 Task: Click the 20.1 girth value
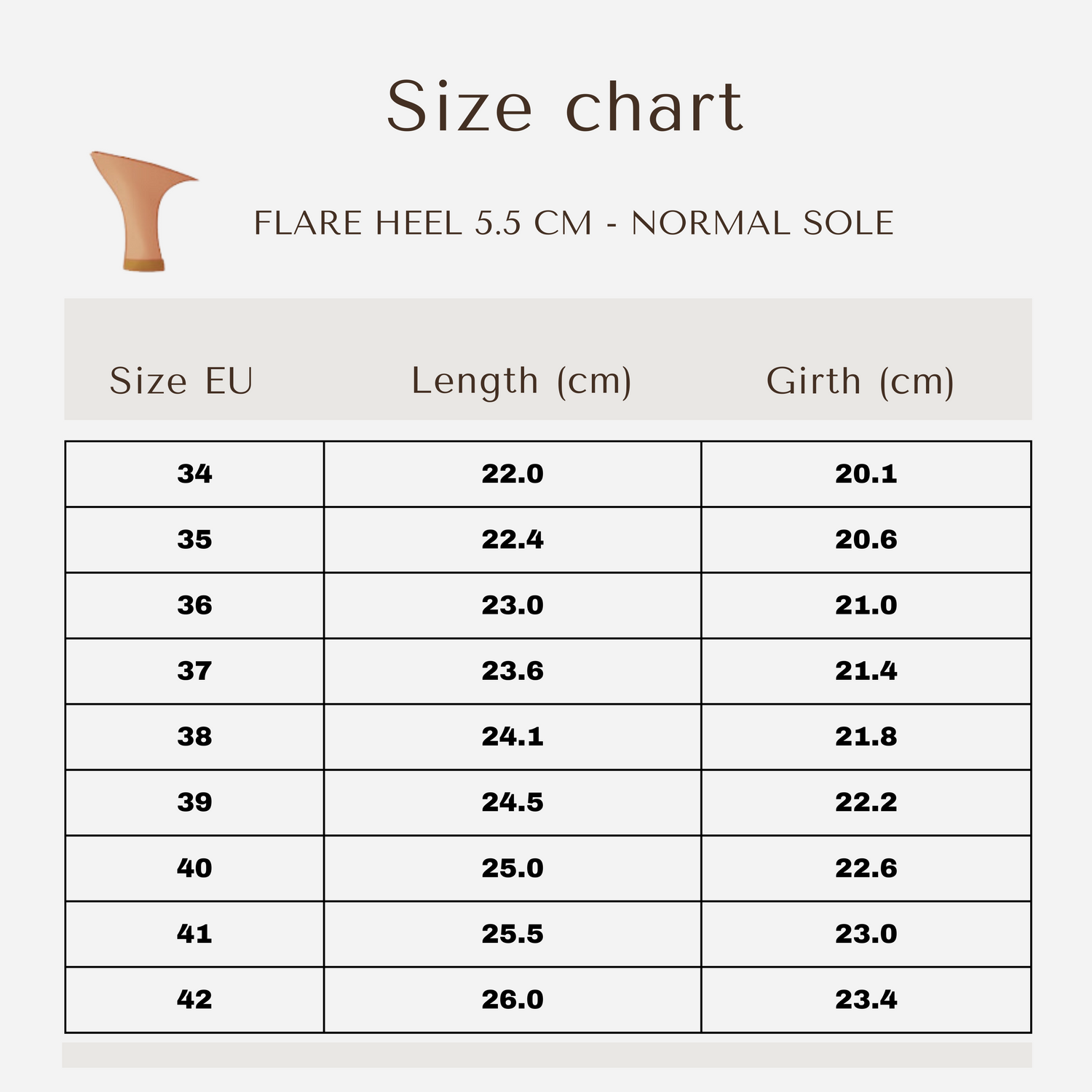[x=866, y=474]
